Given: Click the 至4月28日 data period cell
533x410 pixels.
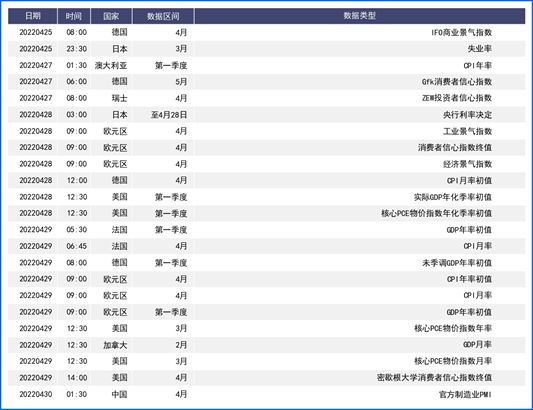Looking at the screenshot, I should 169,115.
